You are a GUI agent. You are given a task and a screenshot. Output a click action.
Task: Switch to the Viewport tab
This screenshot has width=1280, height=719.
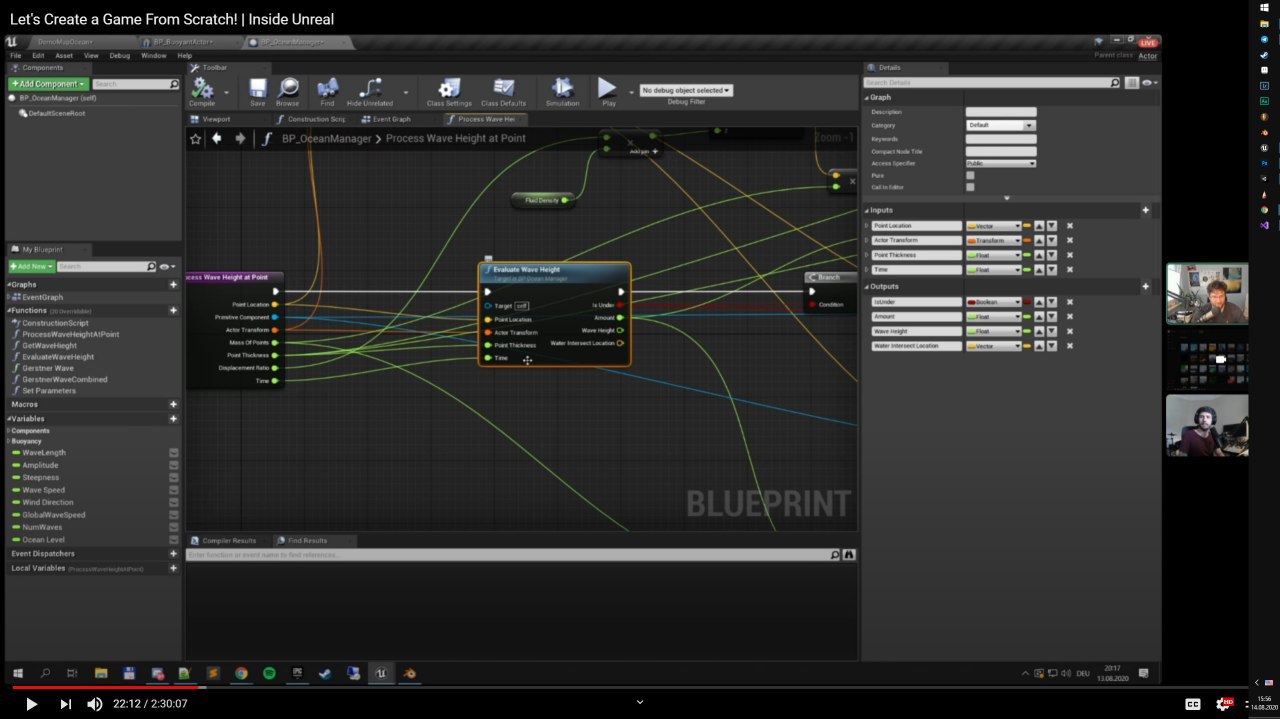(x=216, y=119)
